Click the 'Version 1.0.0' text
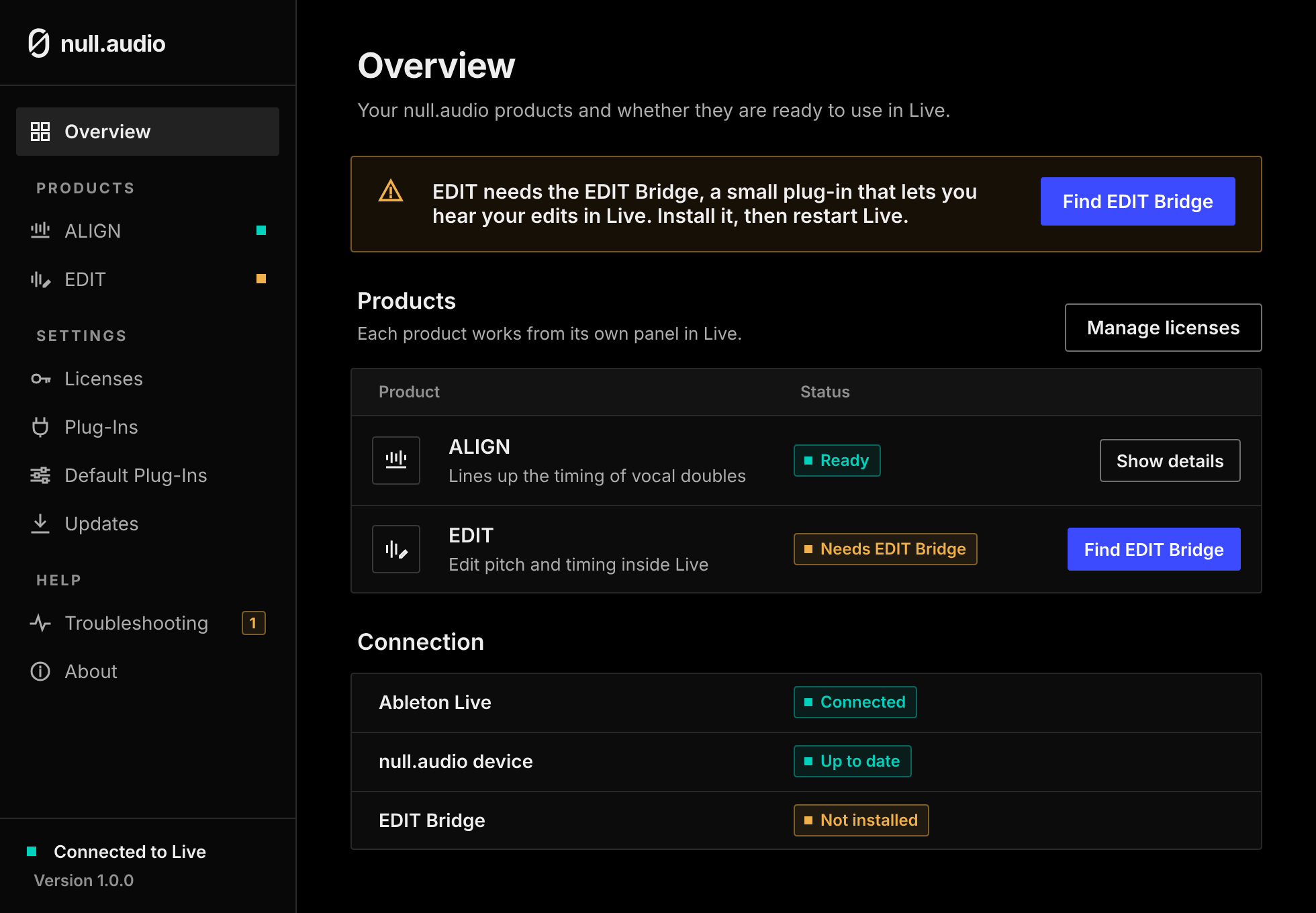 (84, 880)
